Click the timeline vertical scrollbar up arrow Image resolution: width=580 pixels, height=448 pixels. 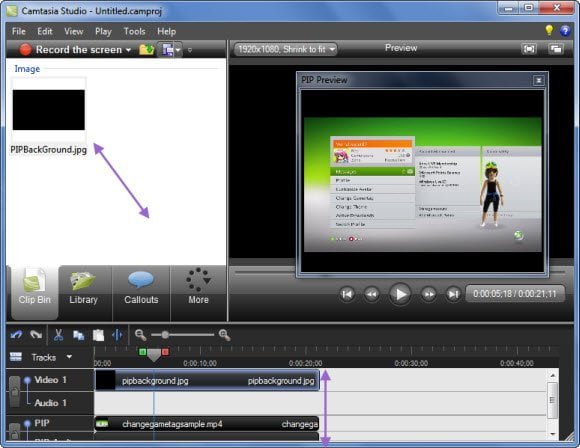point(553,375)
